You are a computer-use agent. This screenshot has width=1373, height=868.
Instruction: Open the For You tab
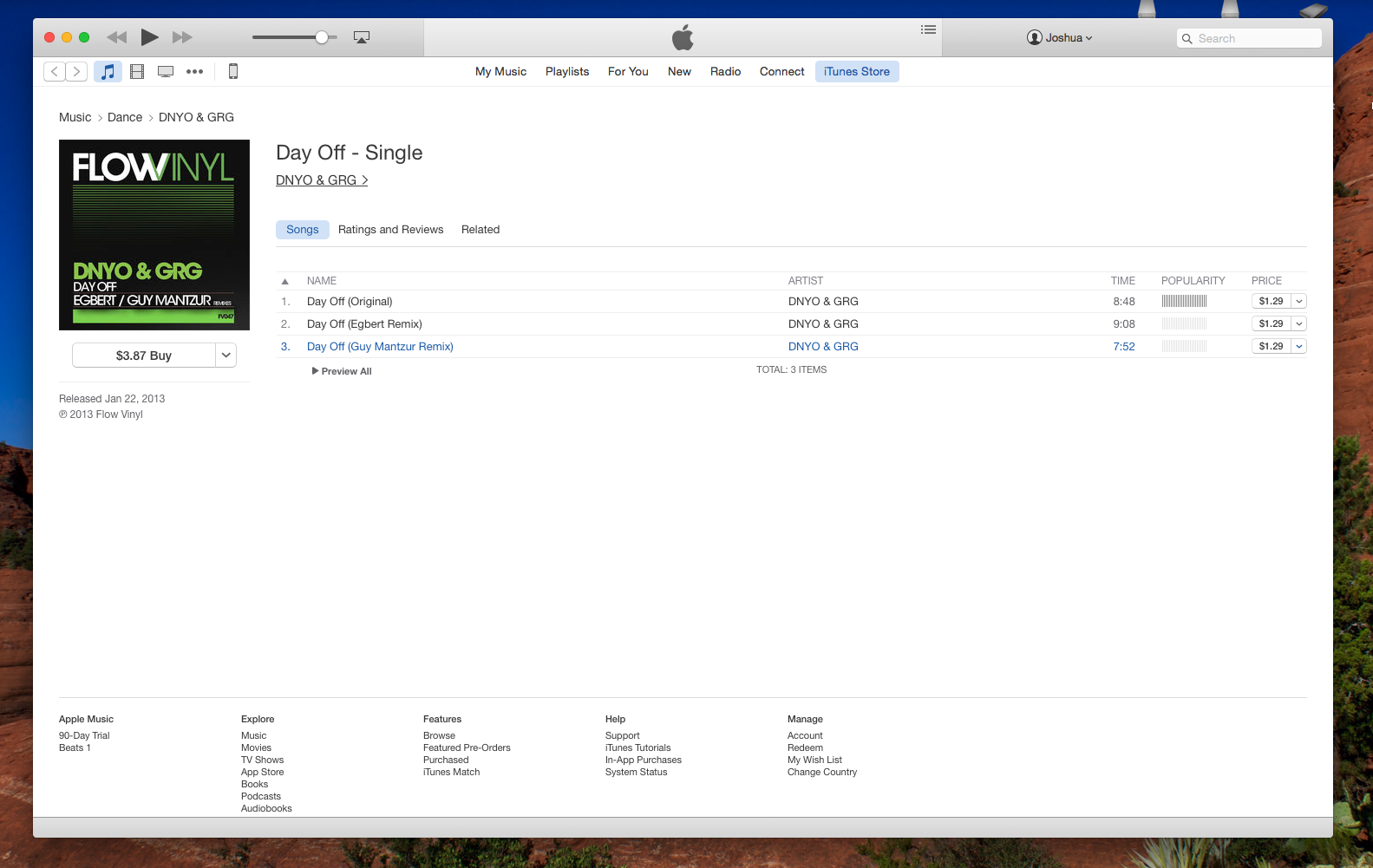pyautogui.click(x=628, y=72)
